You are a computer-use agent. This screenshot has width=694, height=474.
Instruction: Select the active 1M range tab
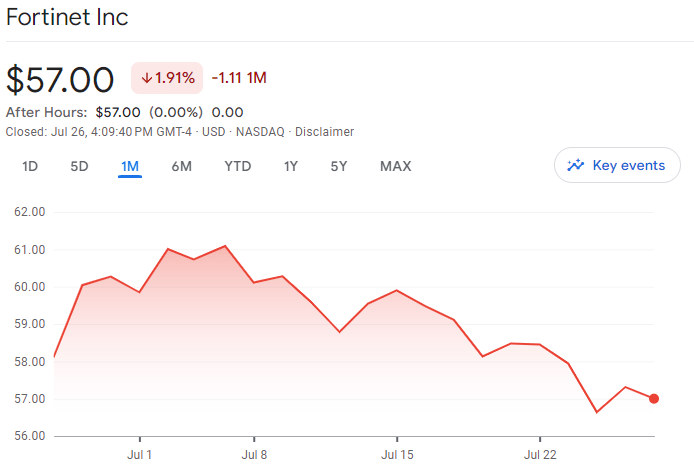point(130,166)
